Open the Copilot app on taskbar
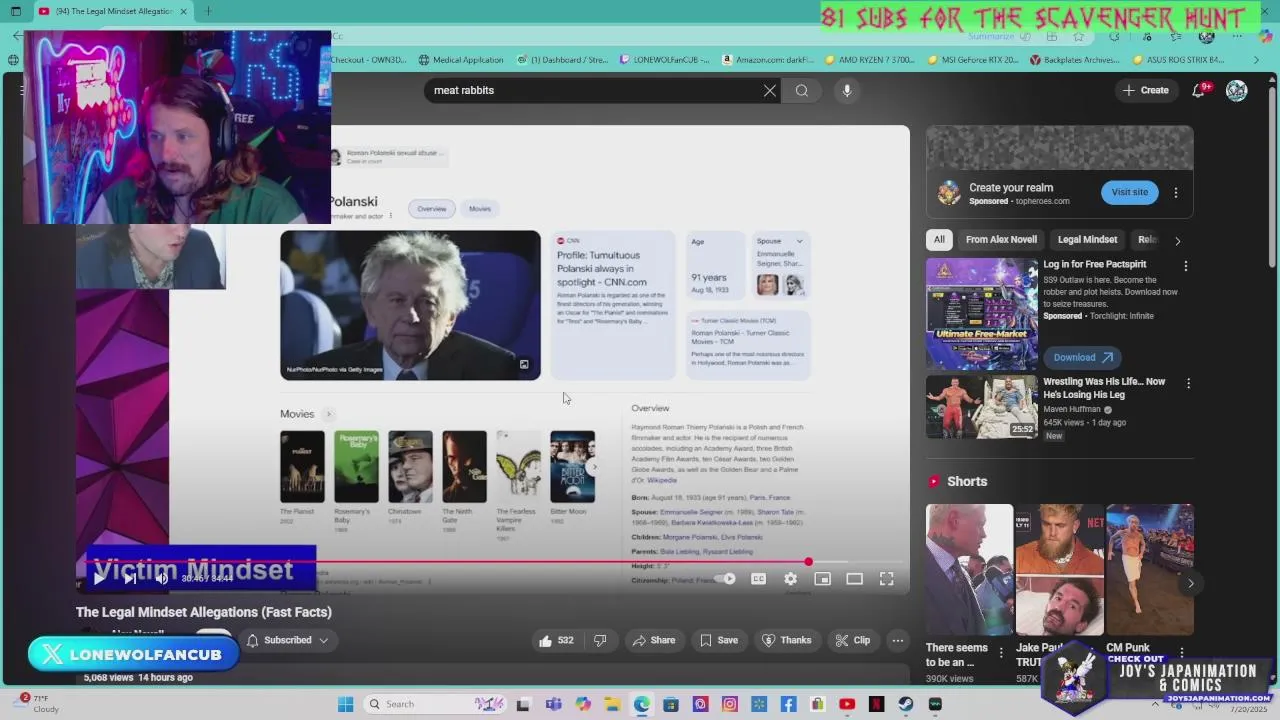Screen dimensions: 1280x720 [x=583, y=704]
